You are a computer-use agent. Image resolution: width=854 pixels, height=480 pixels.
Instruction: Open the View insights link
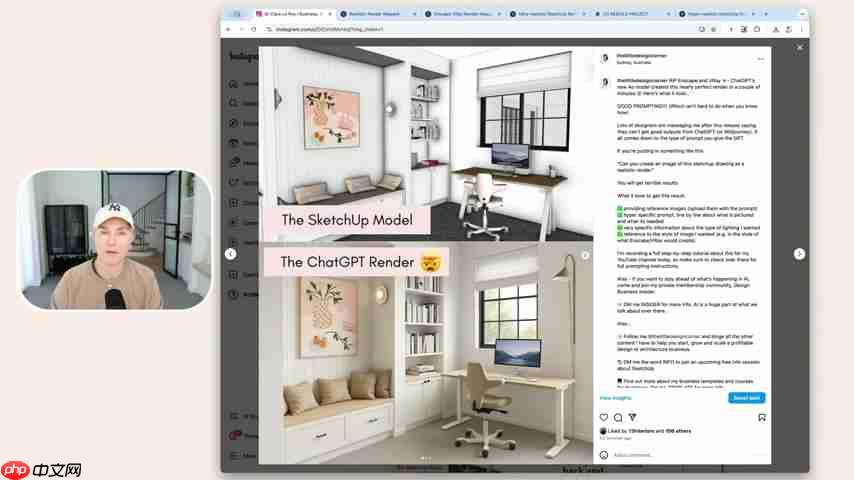tap(615, 398)
